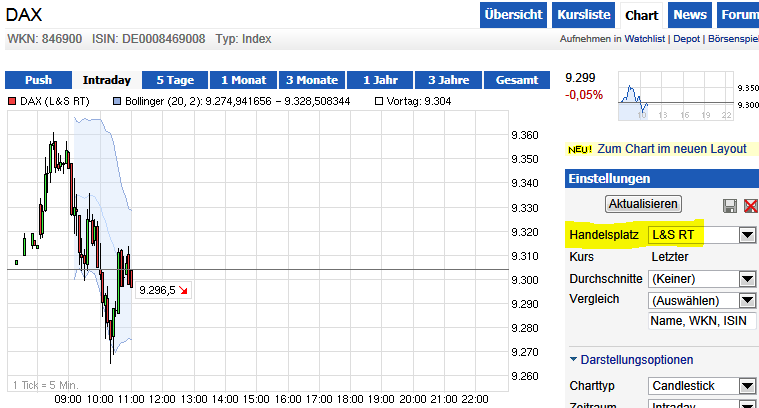Click the Name, WKN, ISIN input field
759x408 pixels.
click(701, 321)
